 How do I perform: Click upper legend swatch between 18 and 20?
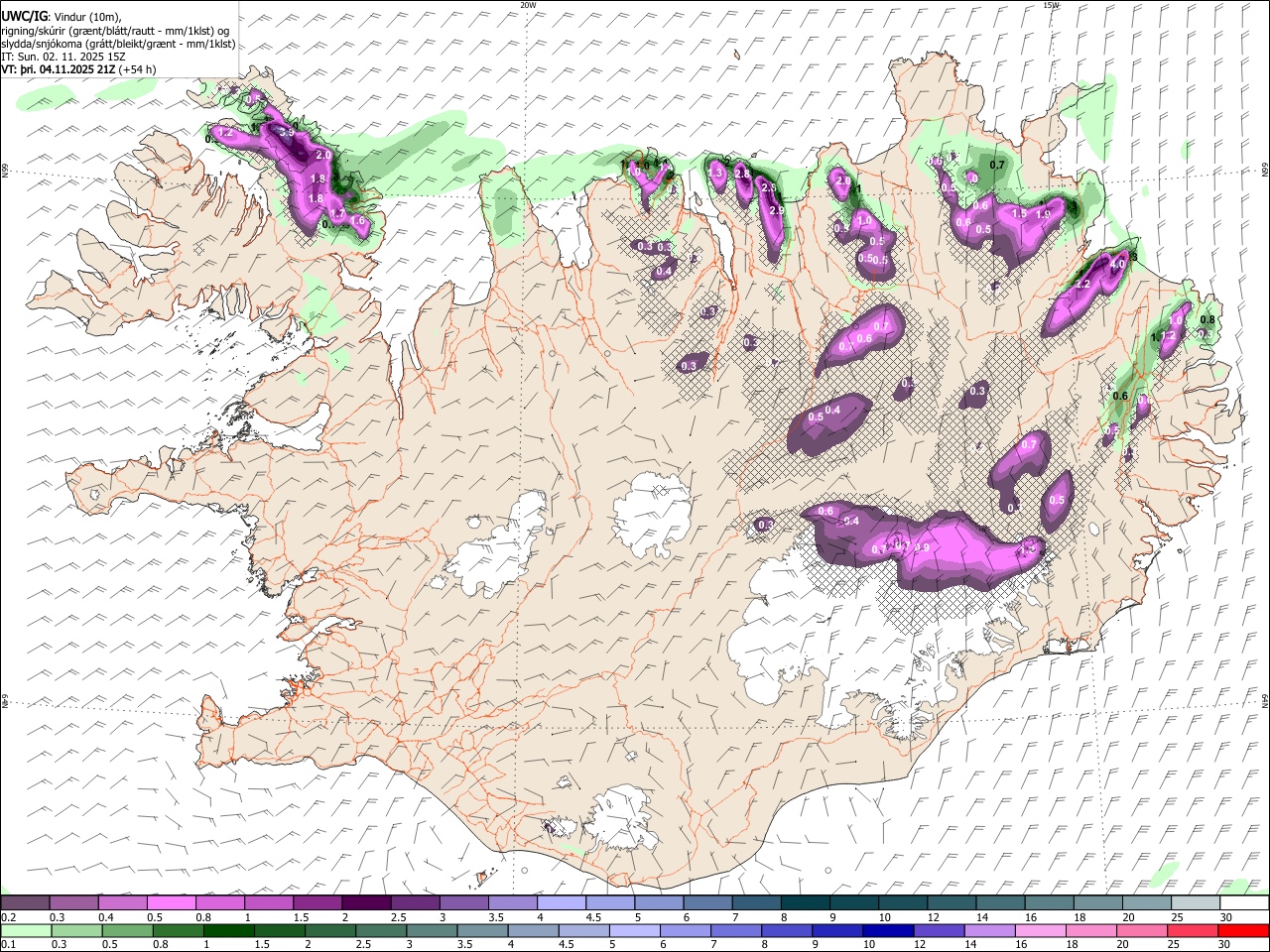click(1097, 902)
